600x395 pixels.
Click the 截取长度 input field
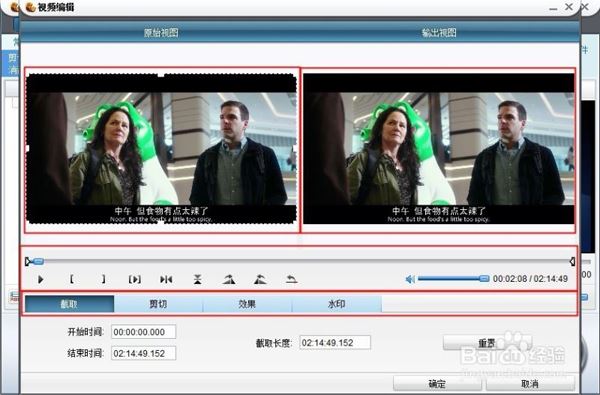click(x=335, y=343)
